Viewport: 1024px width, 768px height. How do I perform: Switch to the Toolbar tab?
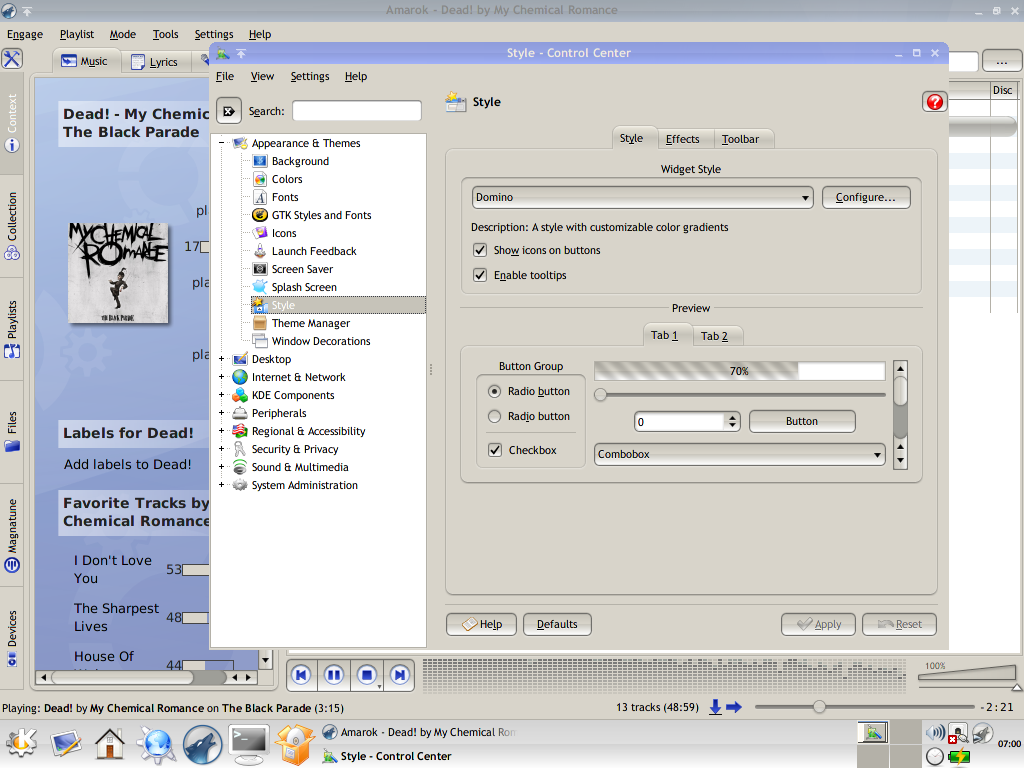741,139
